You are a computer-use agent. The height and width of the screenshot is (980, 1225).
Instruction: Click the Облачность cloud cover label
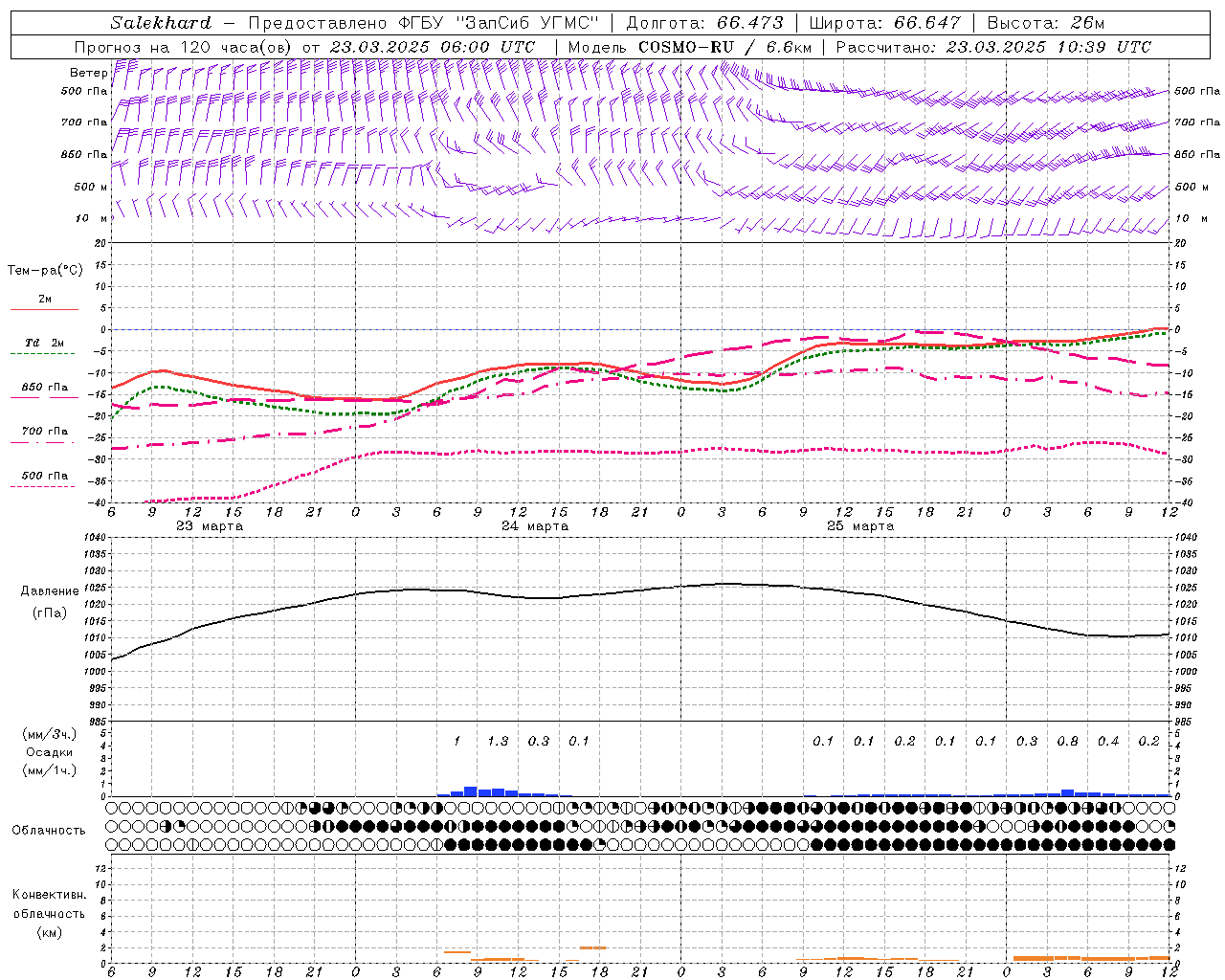coord(49,830)
